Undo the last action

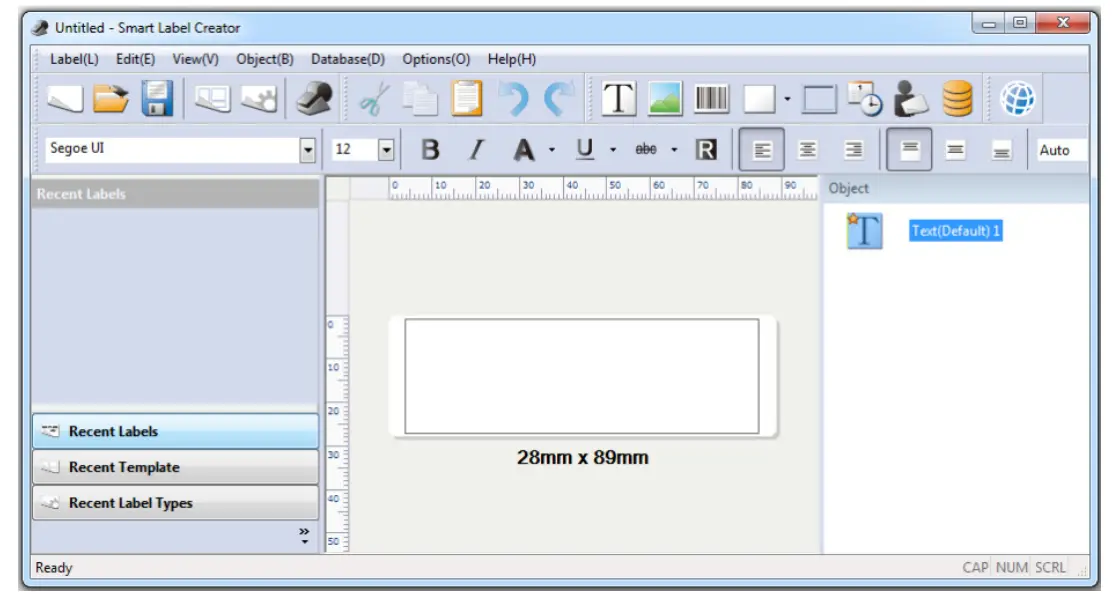pos(513,99)
